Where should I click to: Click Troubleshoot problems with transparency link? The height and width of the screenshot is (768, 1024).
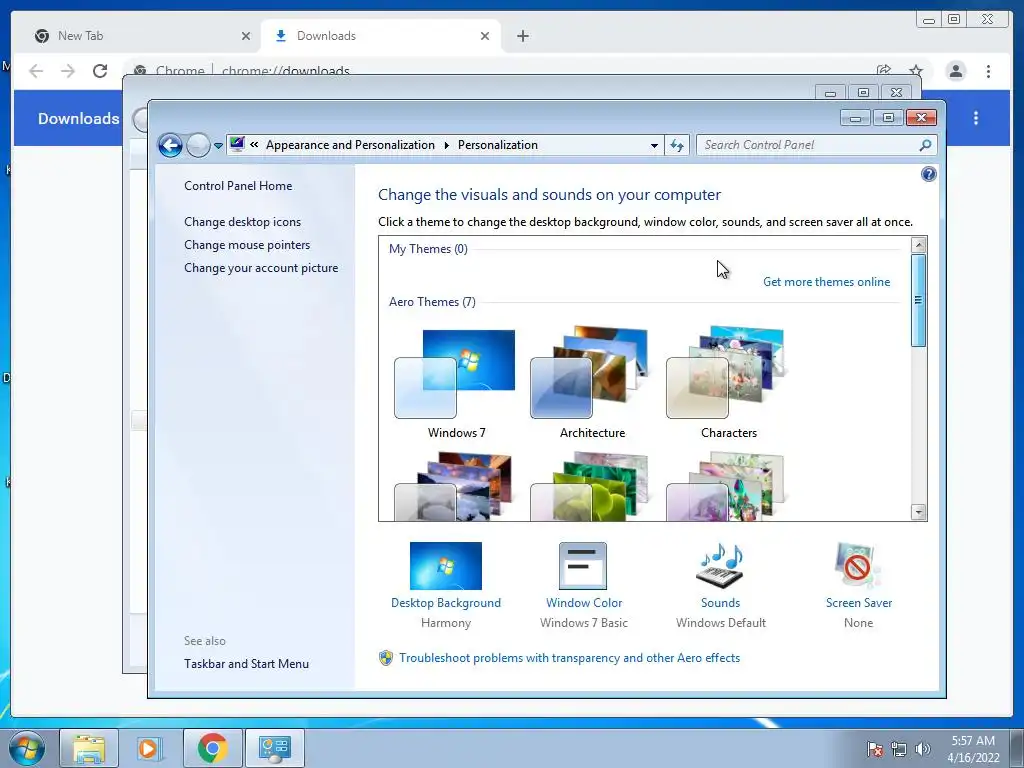[569, 658]
